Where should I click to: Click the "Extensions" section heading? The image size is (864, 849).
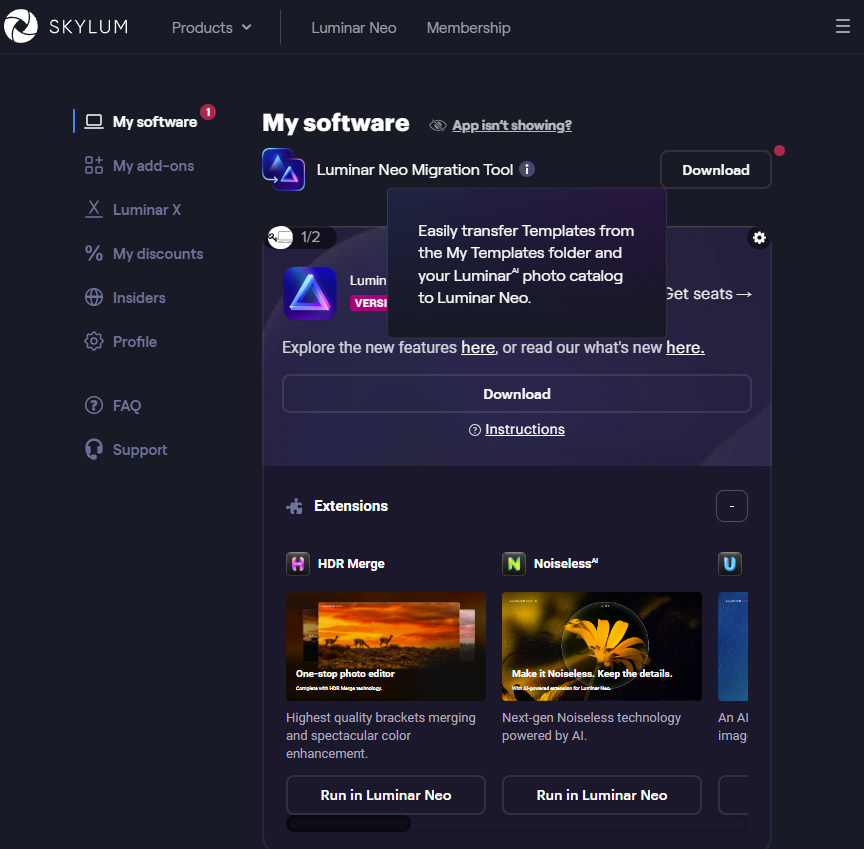point(351,506)
